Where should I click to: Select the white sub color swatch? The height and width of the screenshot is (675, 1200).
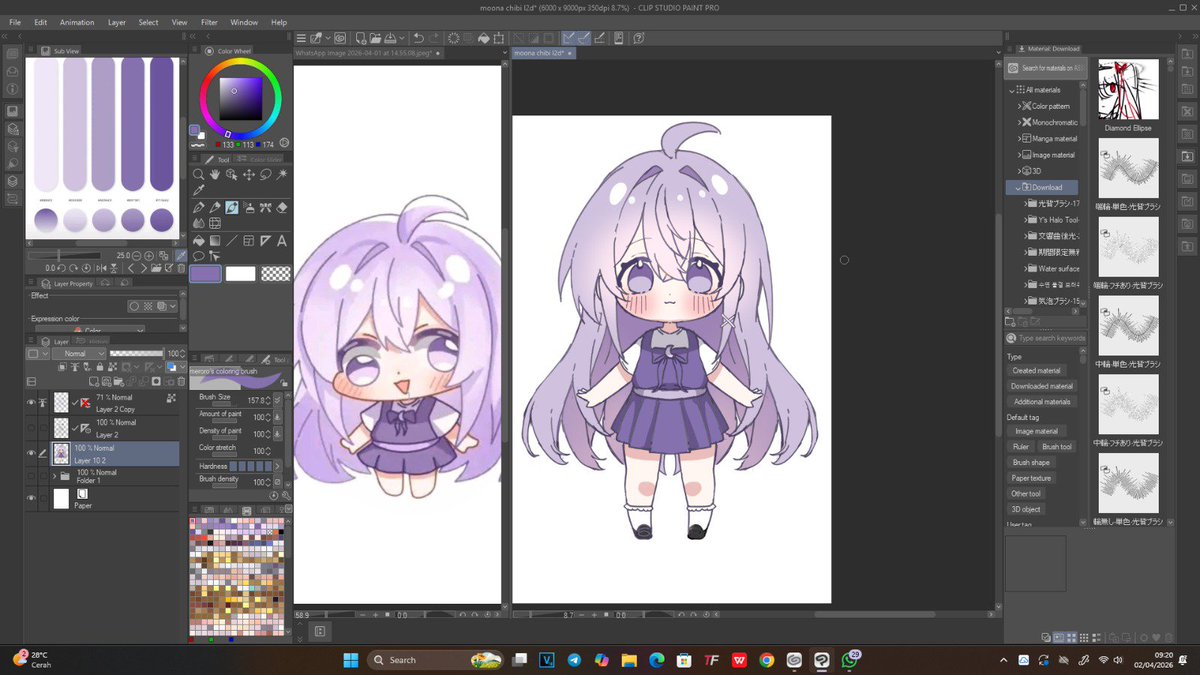(240, 273)
